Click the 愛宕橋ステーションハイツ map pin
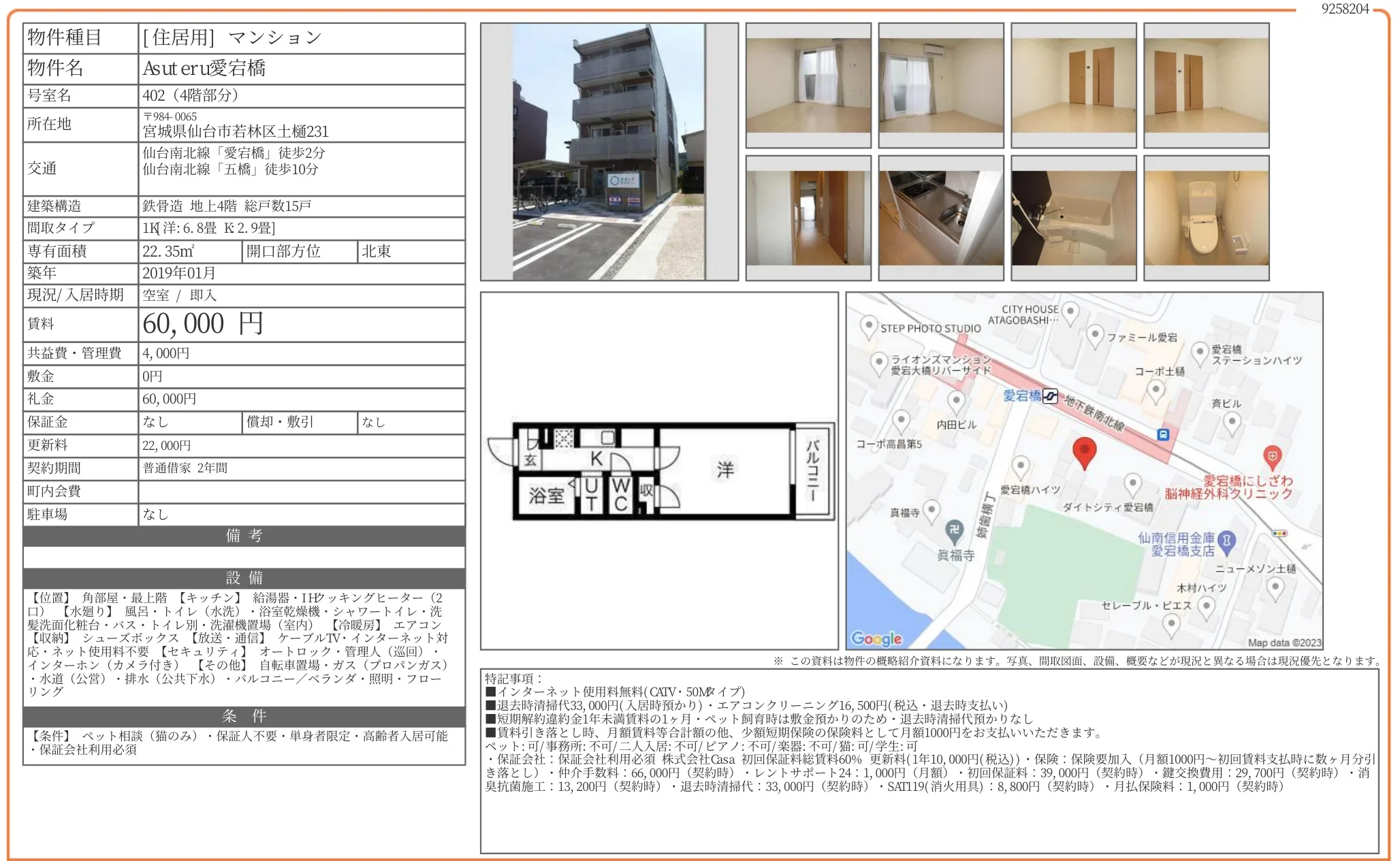Viewport: 1400px width, 861px height. [x=1199, y=353]
